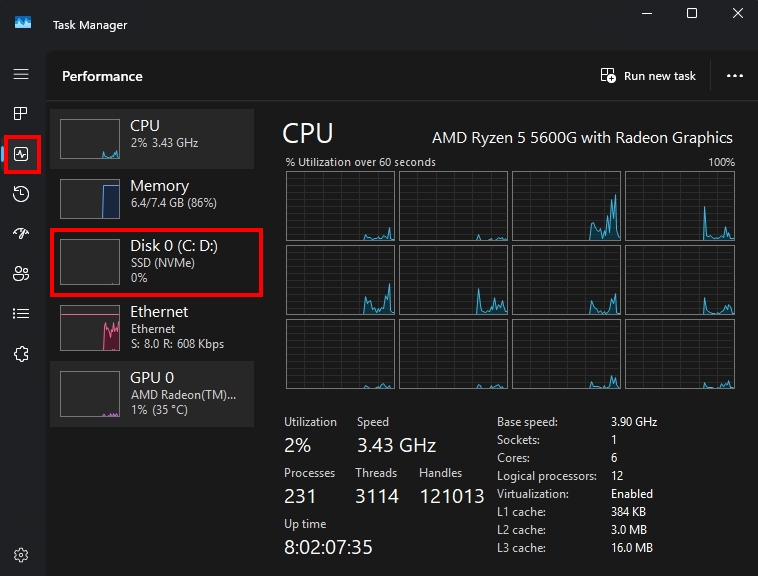Screen dimensions: 758x576
Task: Open the Startup apps page icon
Action: pyautogui.click(x=21, y=233)
